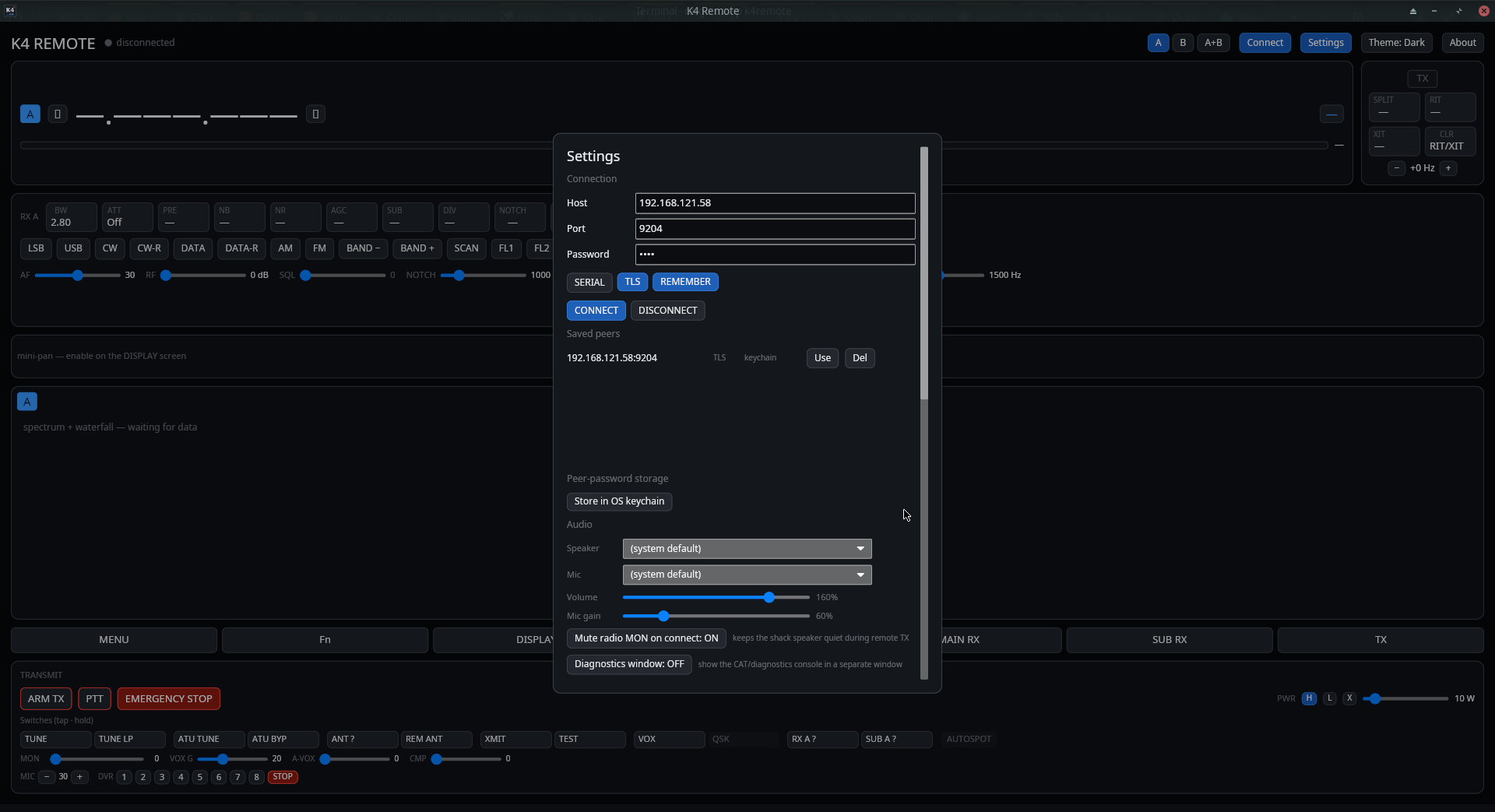Click the Port input field
The image size is (1495, 812).
point(775,229)
